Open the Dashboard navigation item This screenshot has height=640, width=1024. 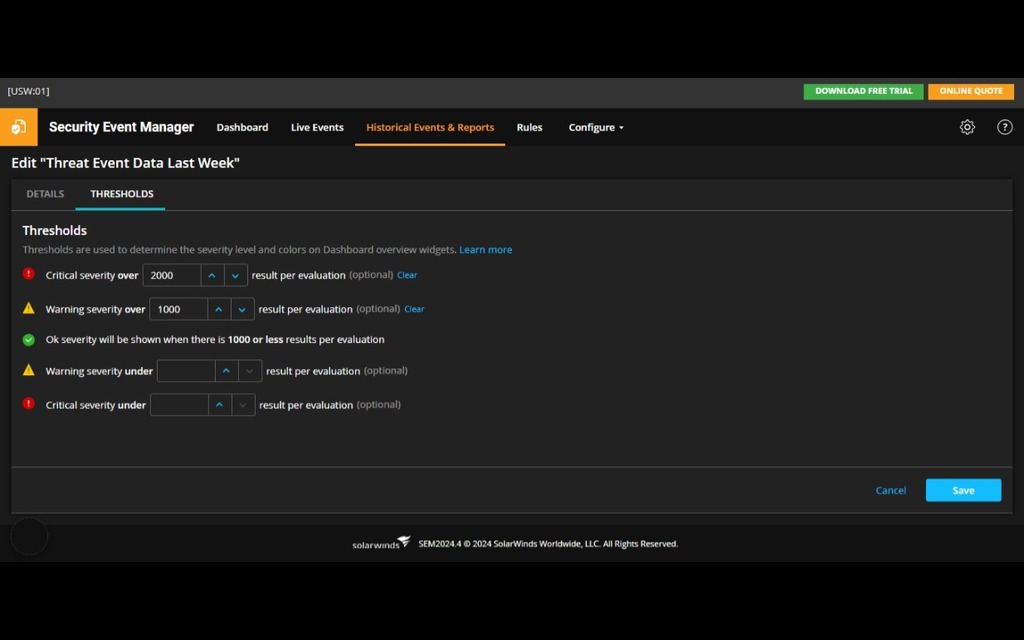coord(242,127)
